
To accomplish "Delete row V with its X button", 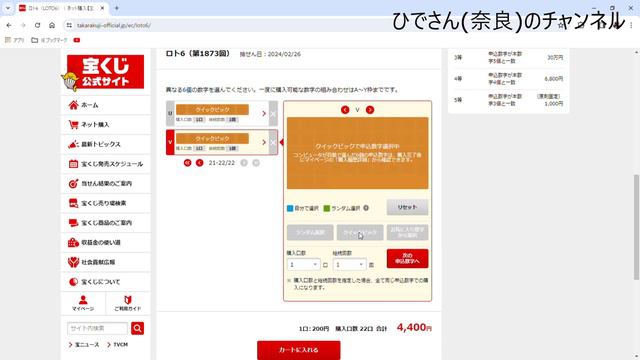I will click(x=273, y=142).
